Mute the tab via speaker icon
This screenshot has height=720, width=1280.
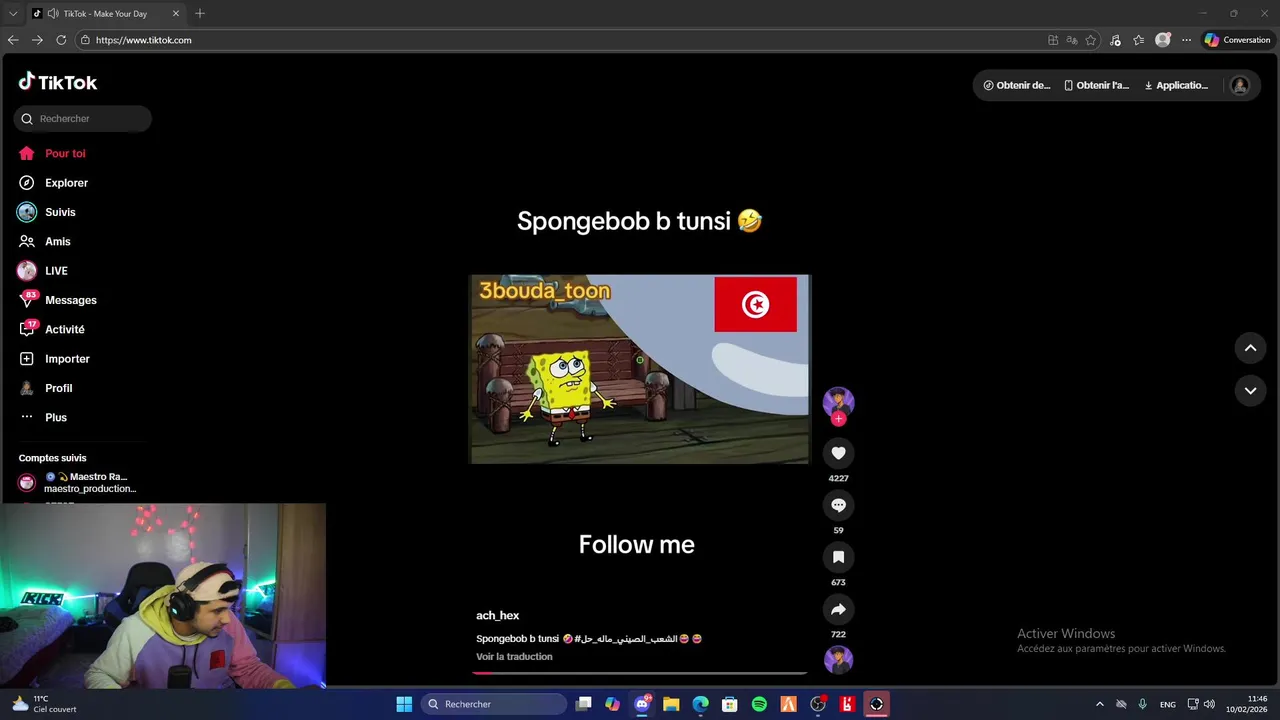pos(52,13)
